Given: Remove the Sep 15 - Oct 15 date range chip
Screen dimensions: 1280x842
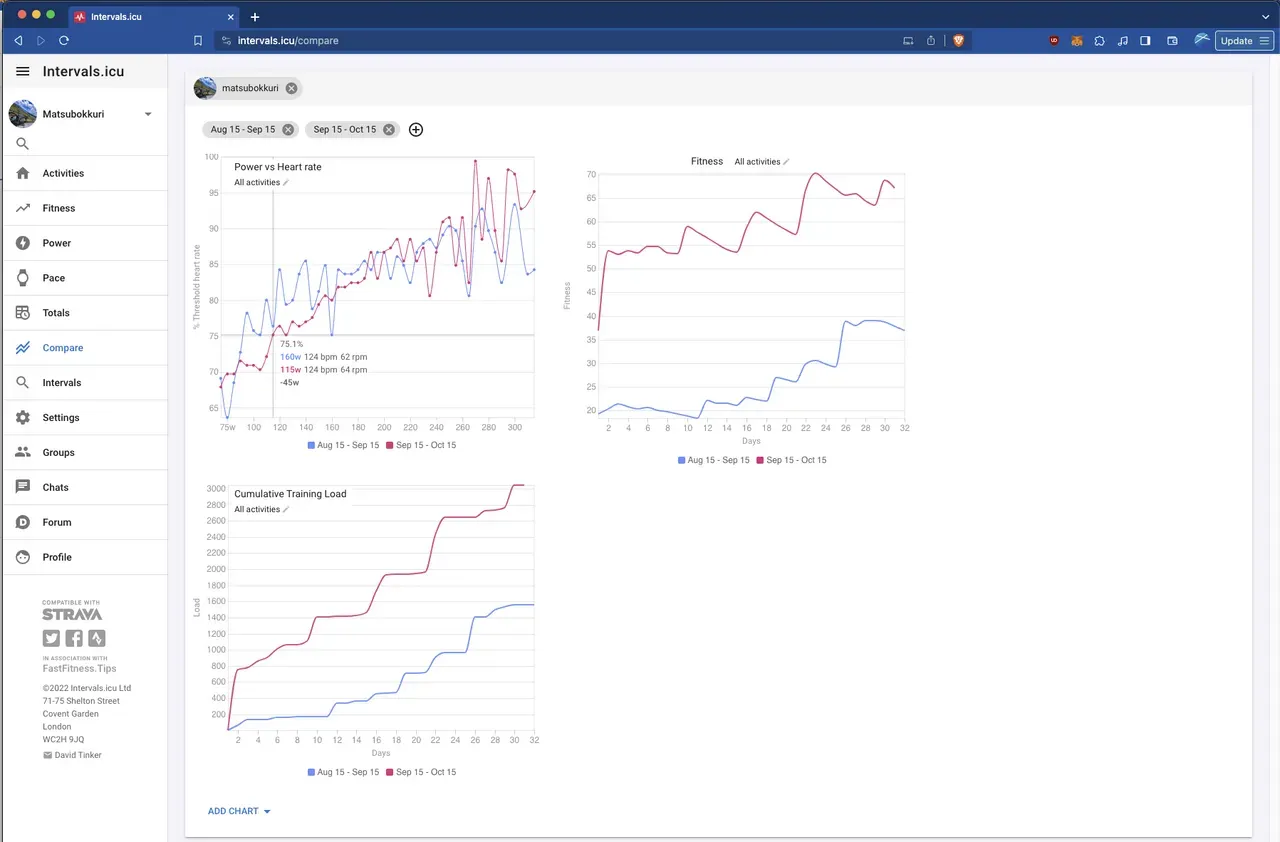Looking at the screenshot, I should coord(389,130).
